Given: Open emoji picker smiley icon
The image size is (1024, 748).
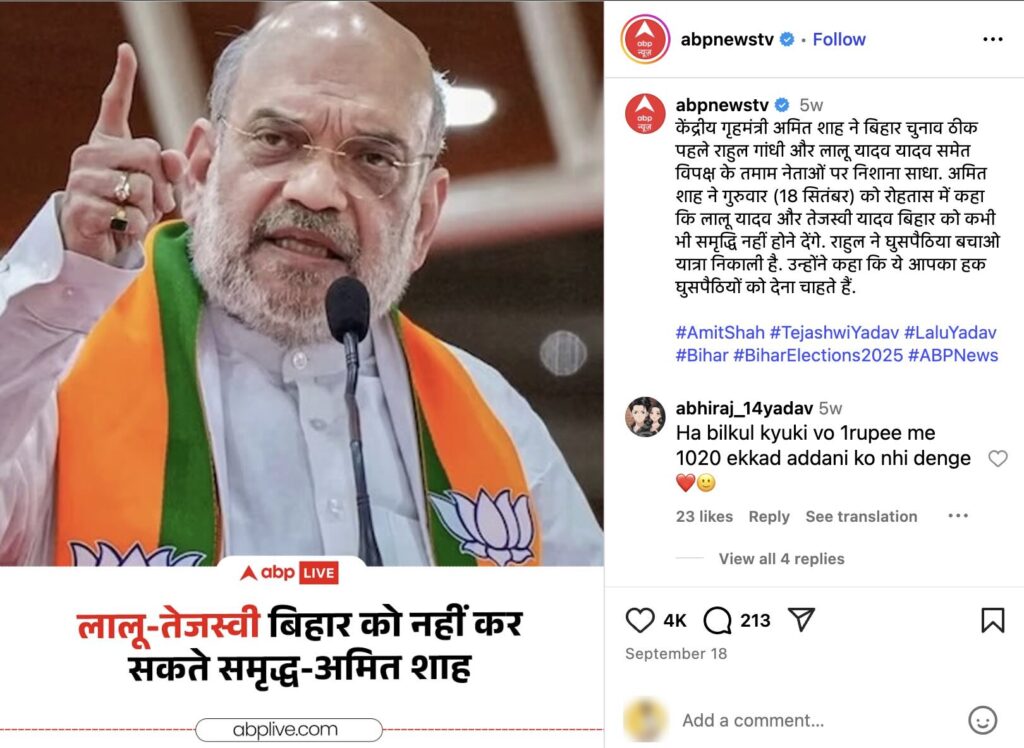Looking at the screenshot, I should pos(982,720).
